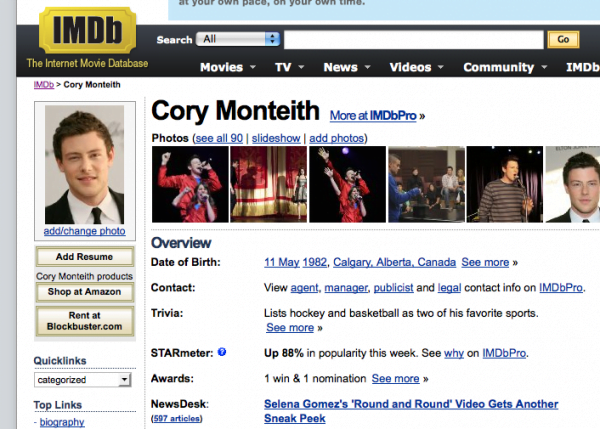Click the biography link under Top Links
Screen dimensions: 600x429
coord(62,422)
